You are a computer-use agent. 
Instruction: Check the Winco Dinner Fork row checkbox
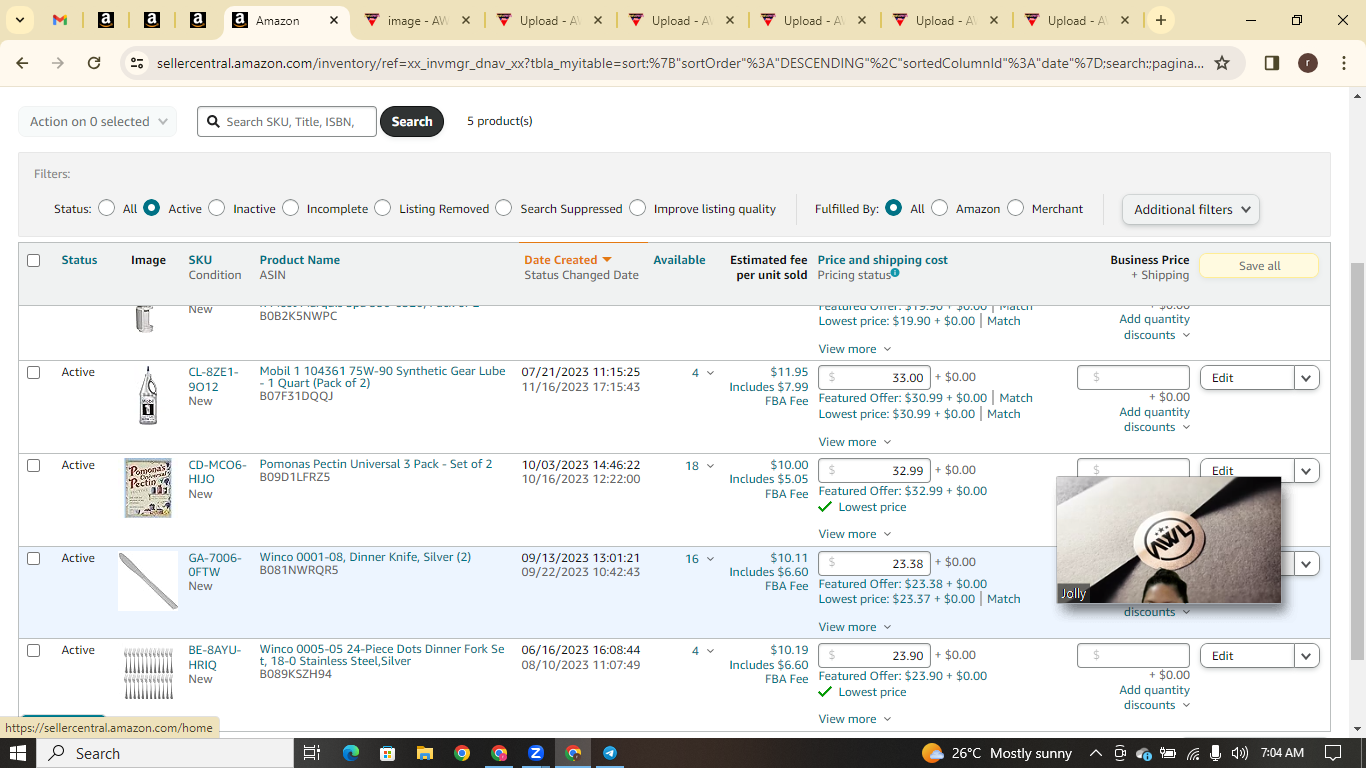click(x=34, y=650)
